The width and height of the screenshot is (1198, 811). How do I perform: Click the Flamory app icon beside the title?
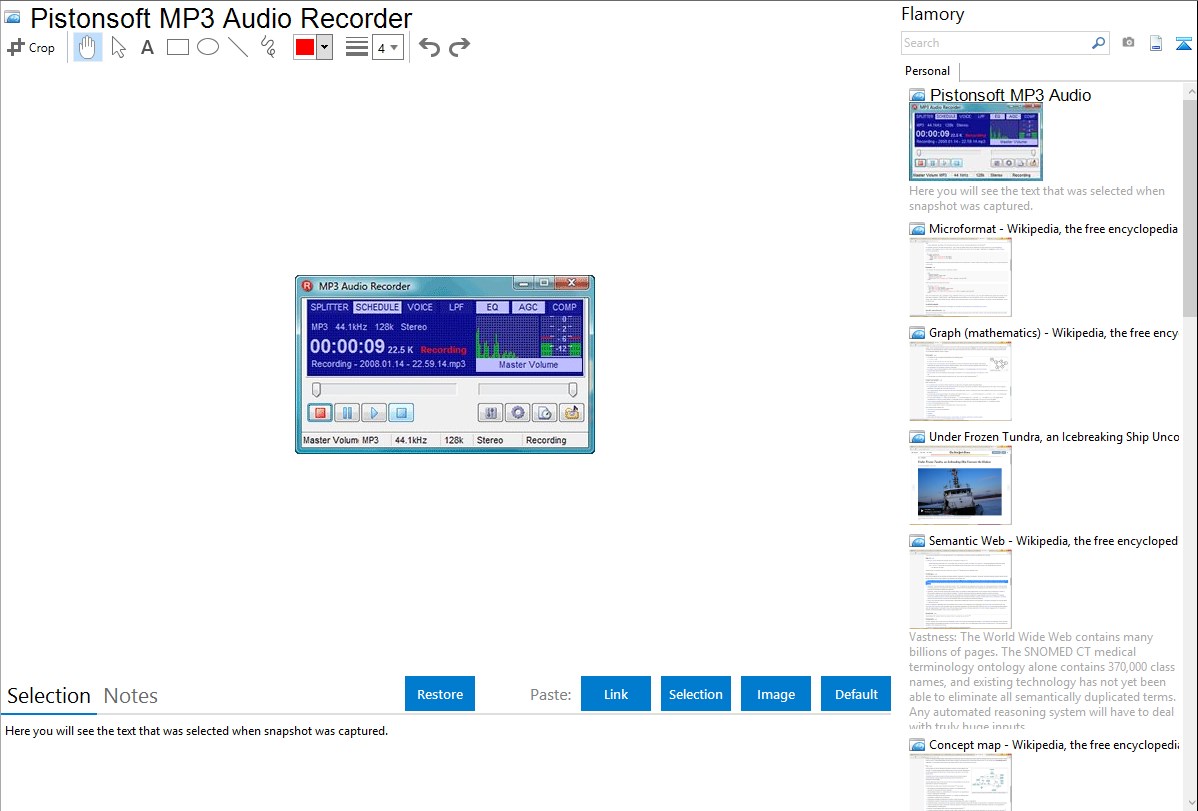pos(12,17)
